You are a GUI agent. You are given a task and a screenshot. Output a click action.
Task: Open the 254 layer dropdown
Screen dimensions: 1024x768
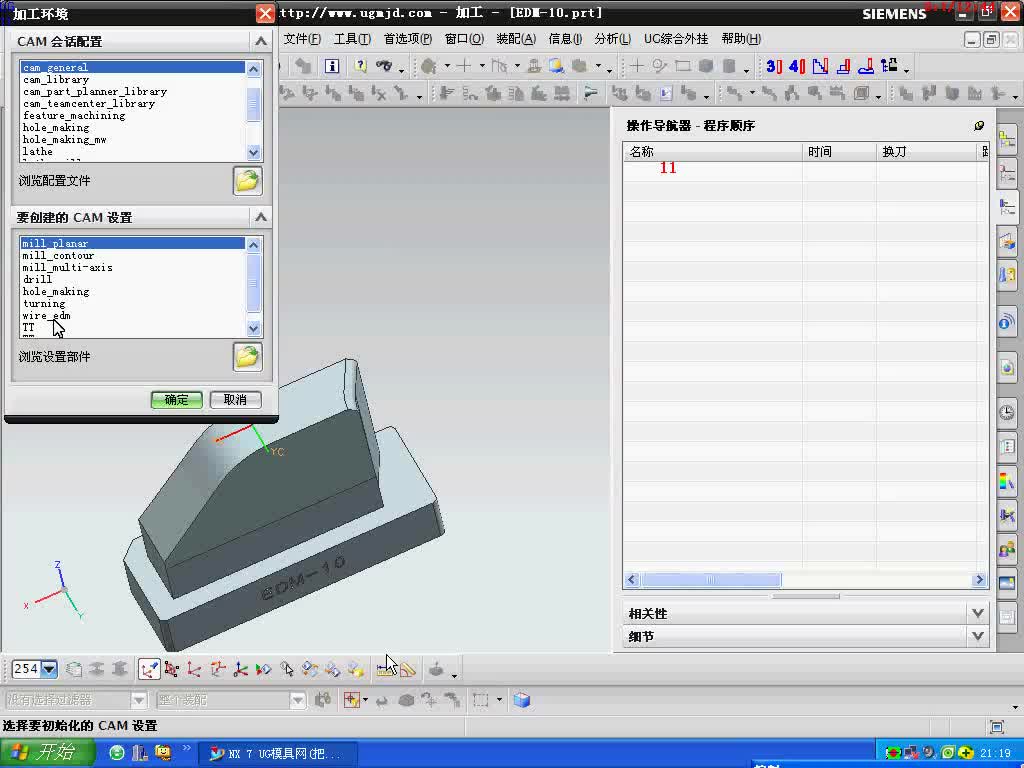49,669
